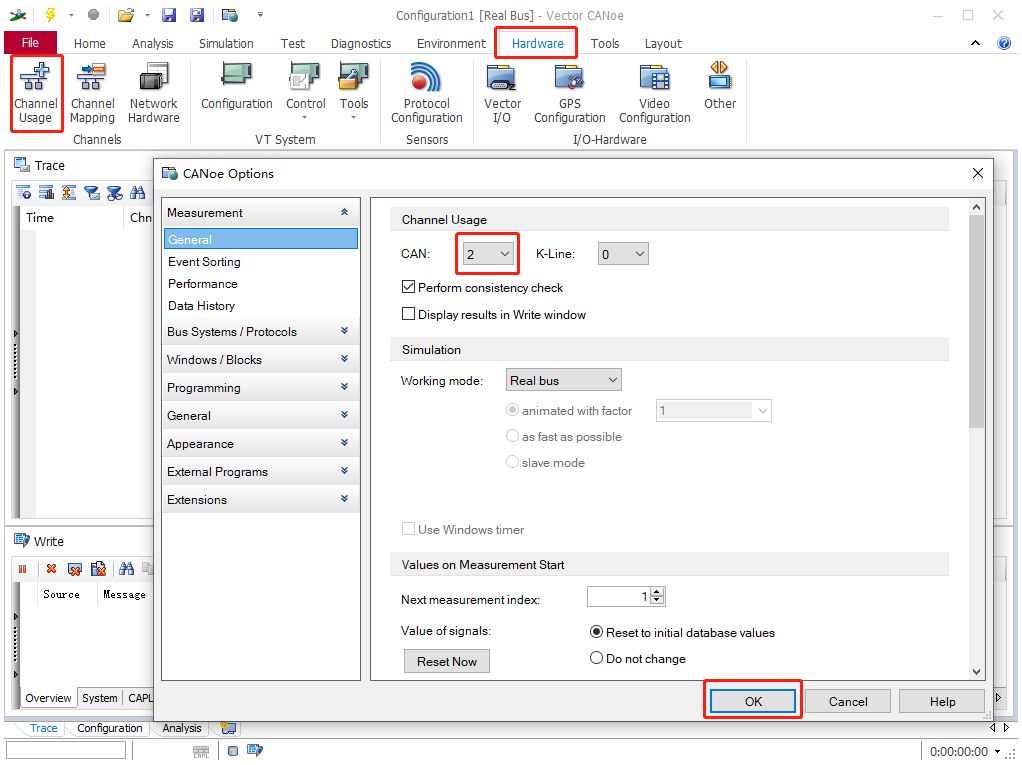The image size is (1022, 765).
Task: Click Cancel in CANoe Options
Action: click(x=847, y=701)
